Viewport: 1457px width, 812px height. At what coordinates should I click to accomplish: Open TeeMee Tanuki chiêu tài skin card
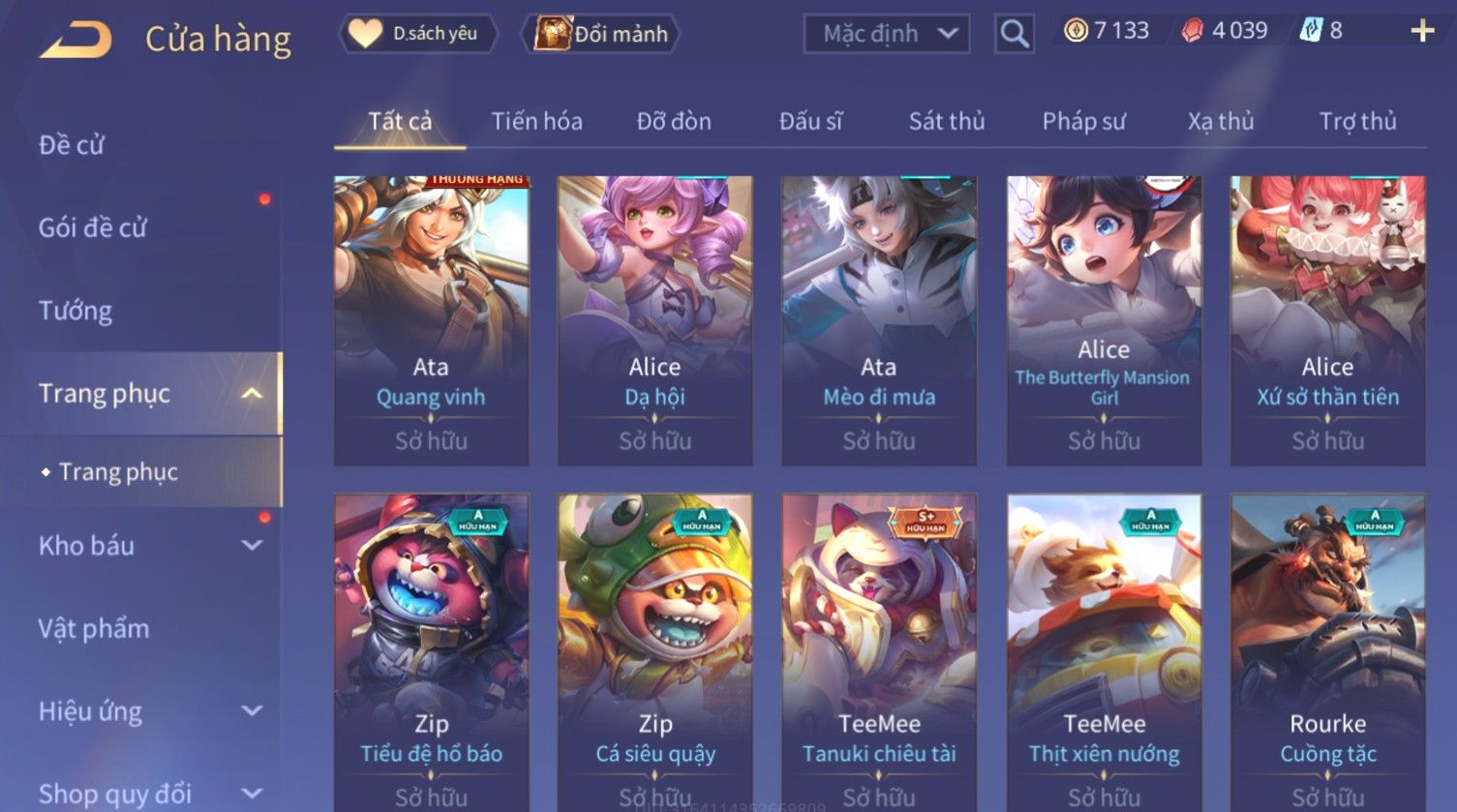click(x=879, y=652)
